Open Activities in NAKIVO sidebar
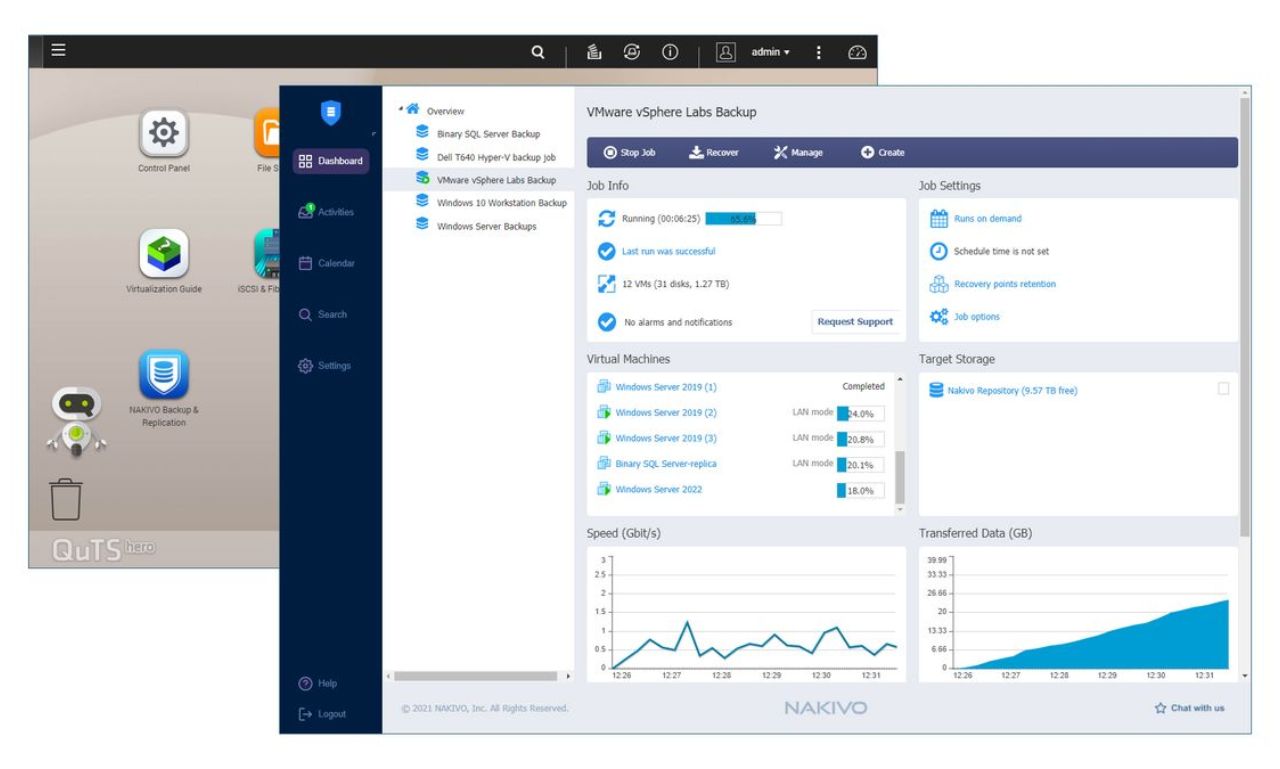The width and height of the screenshot is (1280, 769). pyautogui.click(x=326, y=212)
